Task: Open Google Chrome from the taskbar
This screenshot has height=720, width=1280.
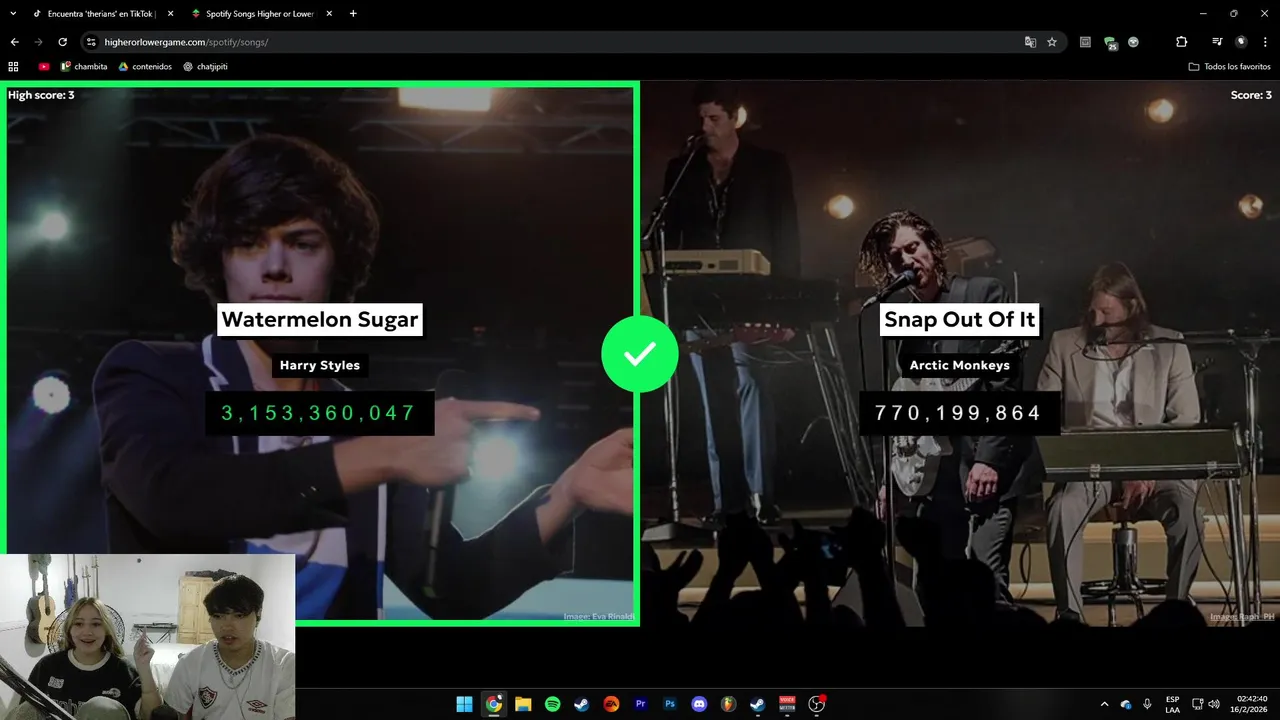Action: 493,704
